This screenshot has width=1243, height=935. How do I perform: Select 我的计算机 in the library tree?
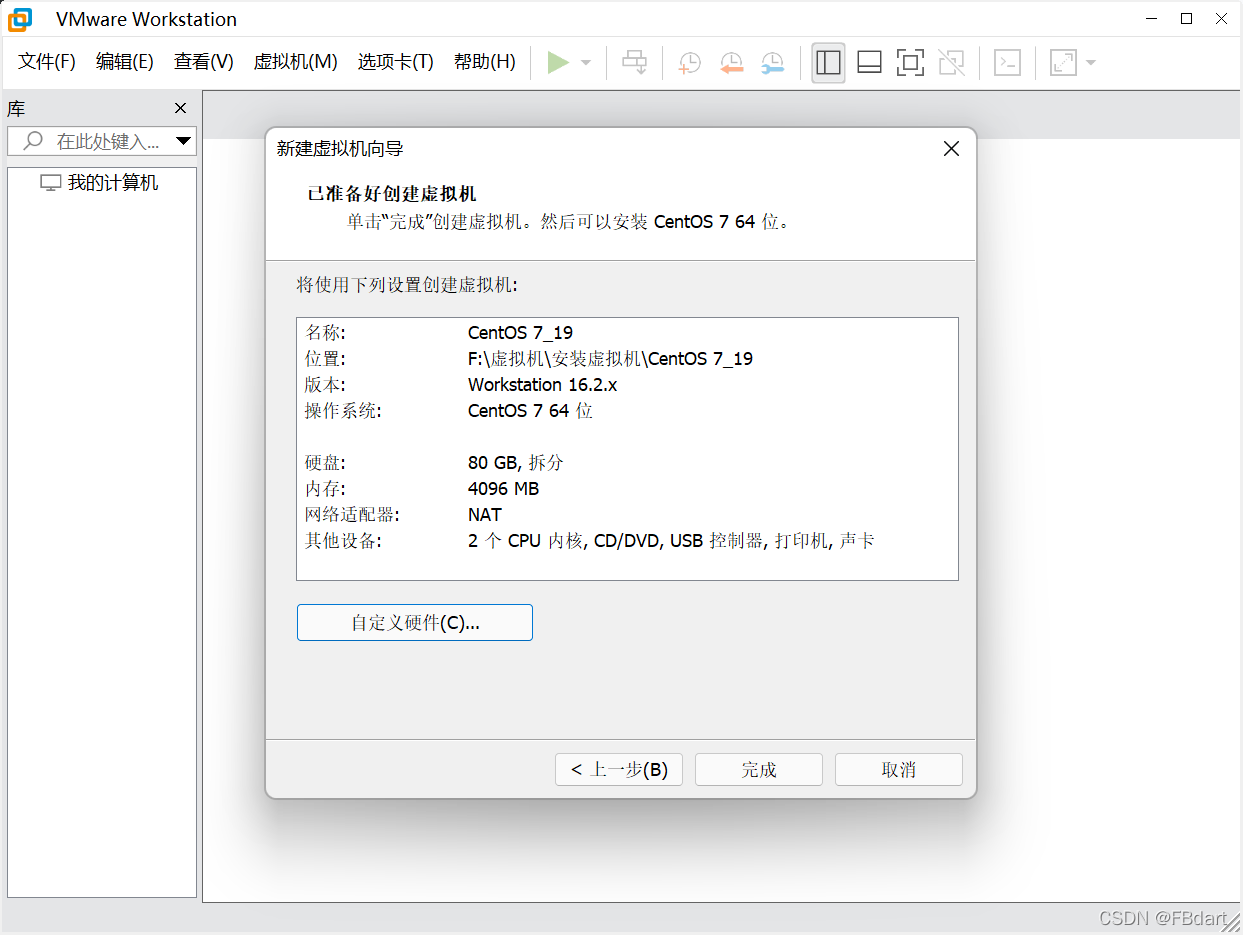point(100,182)
